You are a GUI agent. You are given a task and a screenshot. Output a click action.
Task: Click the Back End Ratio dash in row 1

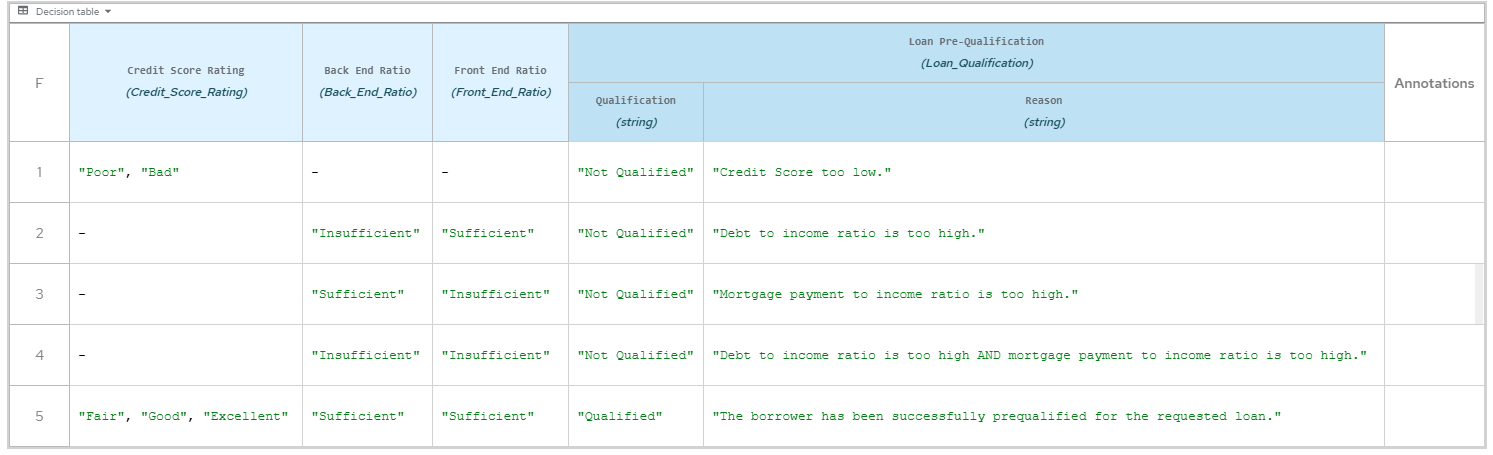coord(367,172)
